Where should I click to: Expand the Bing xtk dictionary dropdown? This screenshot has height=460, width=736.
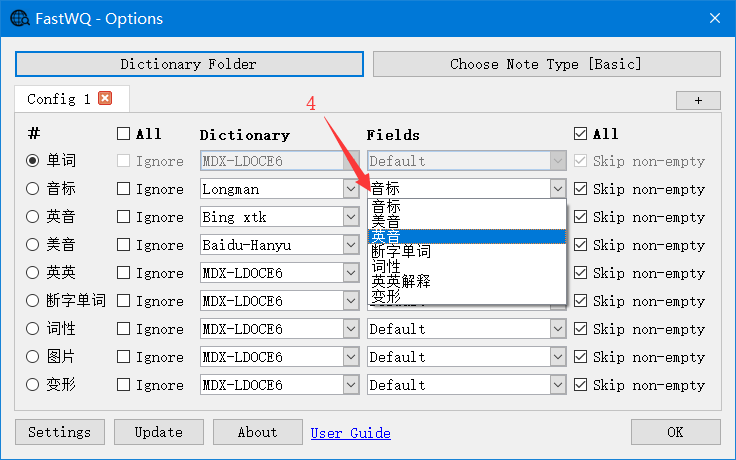(351, 217)
